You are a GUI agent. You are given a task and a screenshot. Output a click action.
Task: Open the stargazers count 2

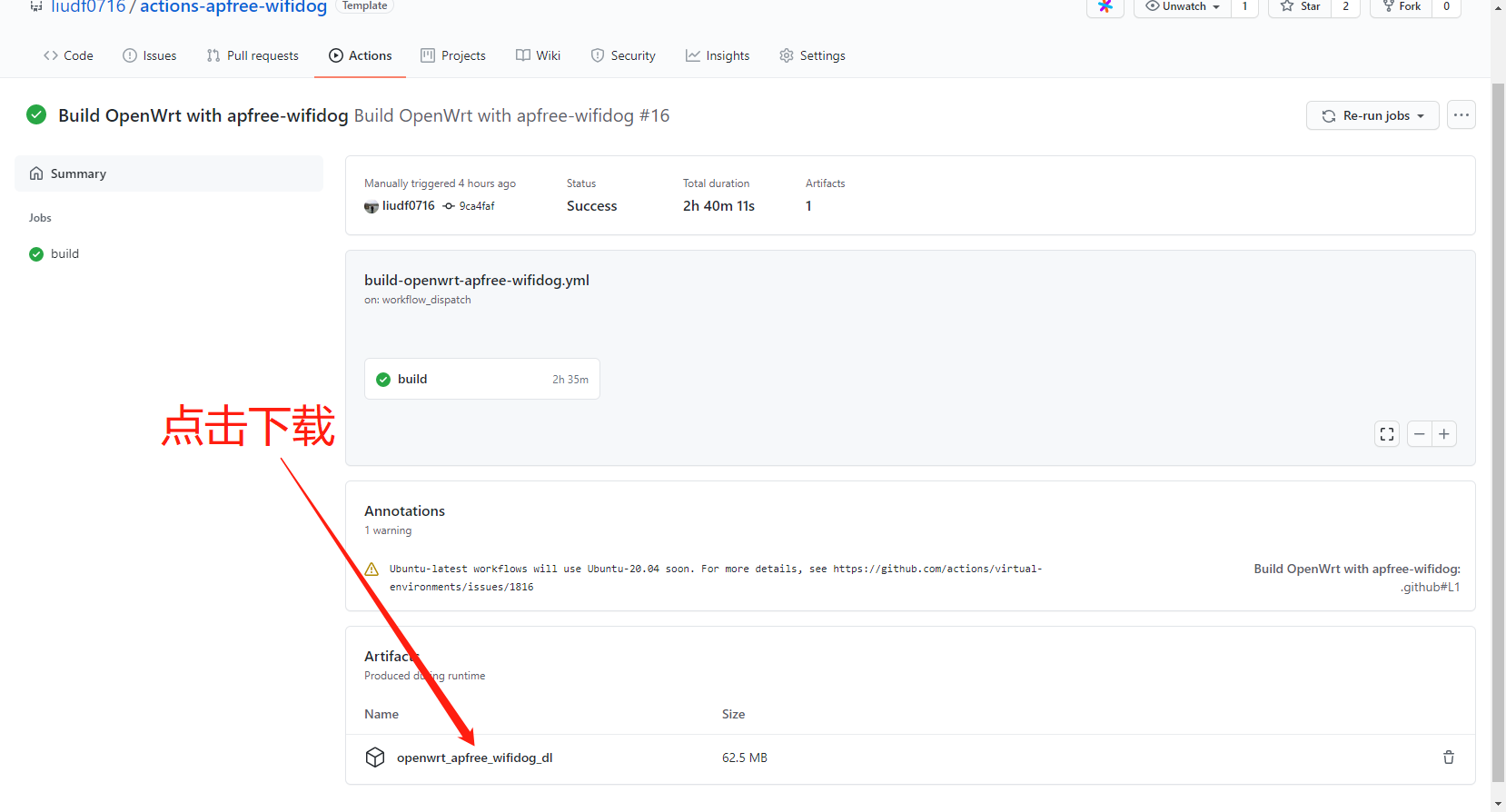click(x=1345, y=7)
